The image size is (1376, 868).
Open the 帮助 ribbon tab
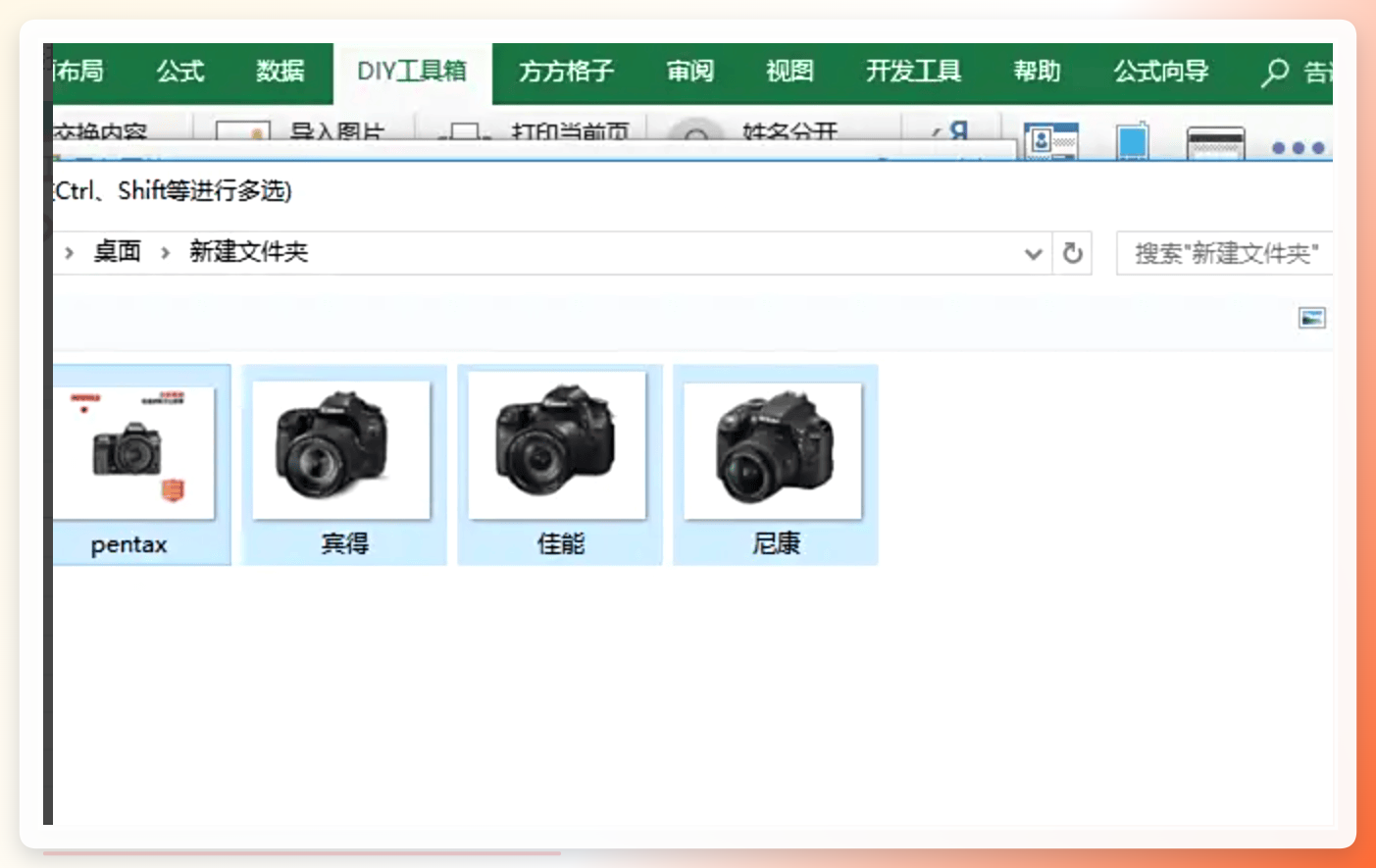pos(1038,72)
